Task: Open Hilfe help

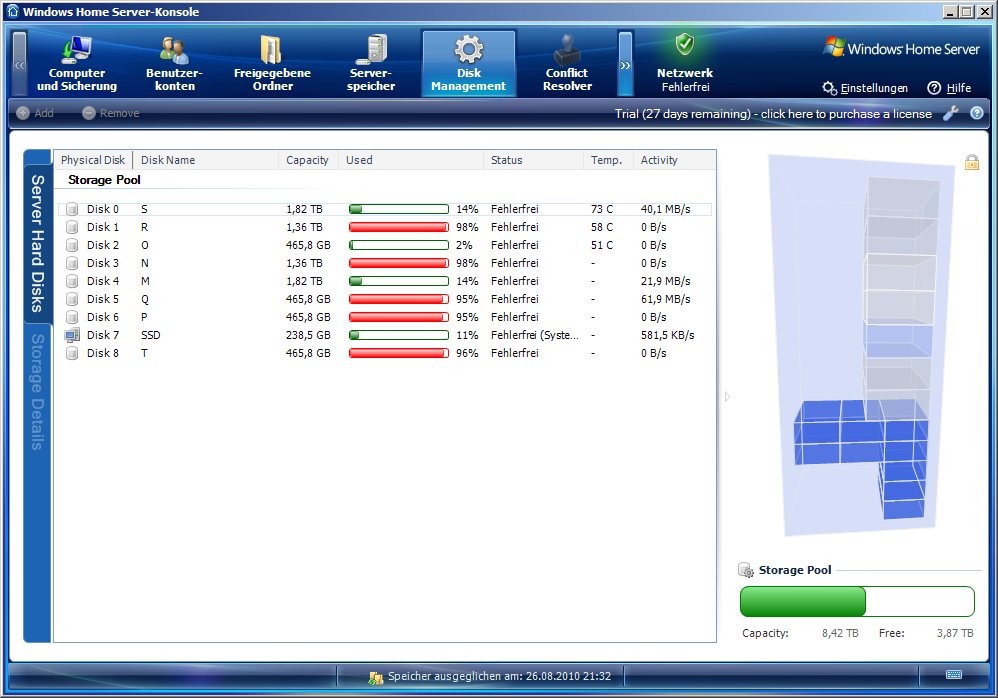Action: point(949,88)
